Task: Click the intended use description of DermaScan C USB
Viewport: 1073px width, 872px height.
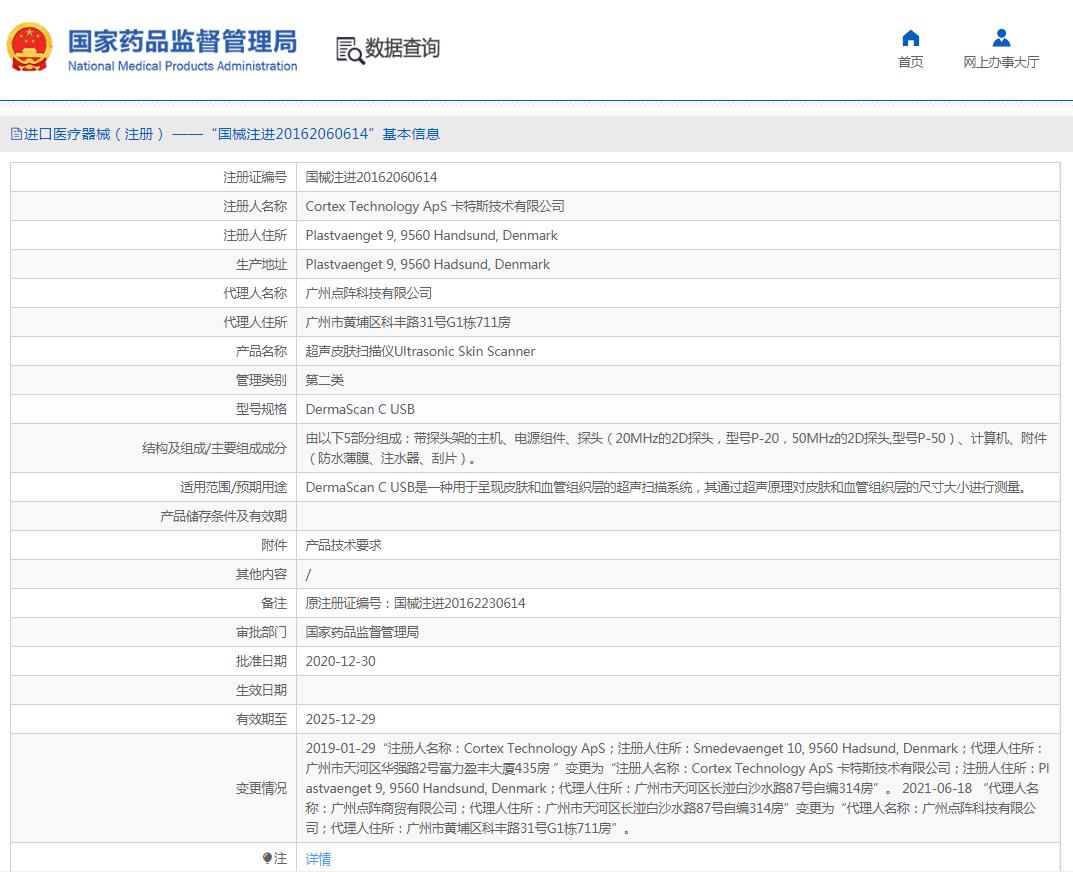Action: tap(665, 487)
